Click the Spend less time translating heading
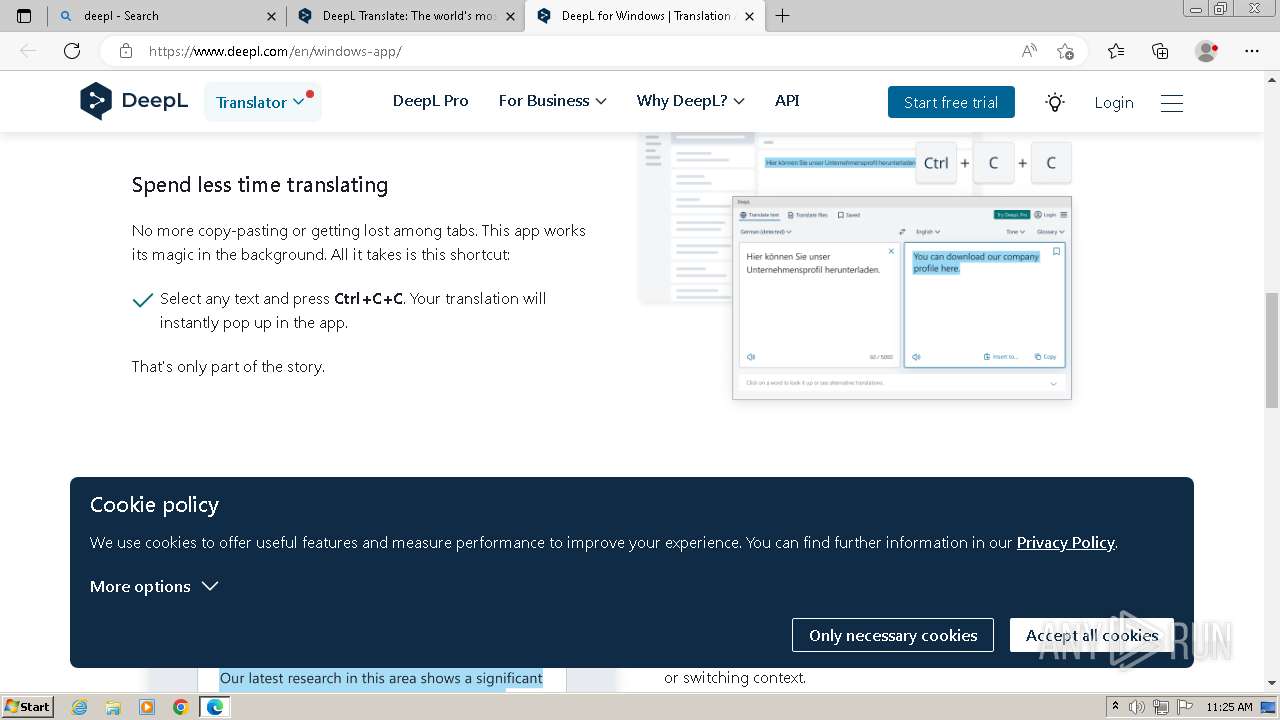1280x720 pixels. coord(260,185)
